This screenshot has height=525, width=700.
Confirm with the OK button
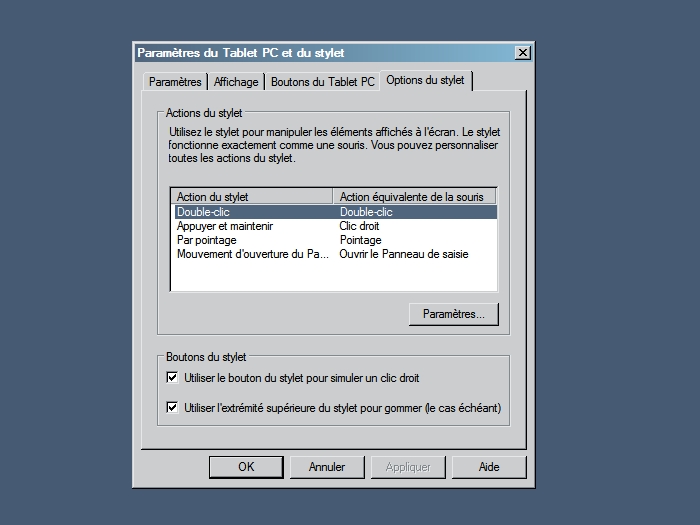click(x=246, y=467)
